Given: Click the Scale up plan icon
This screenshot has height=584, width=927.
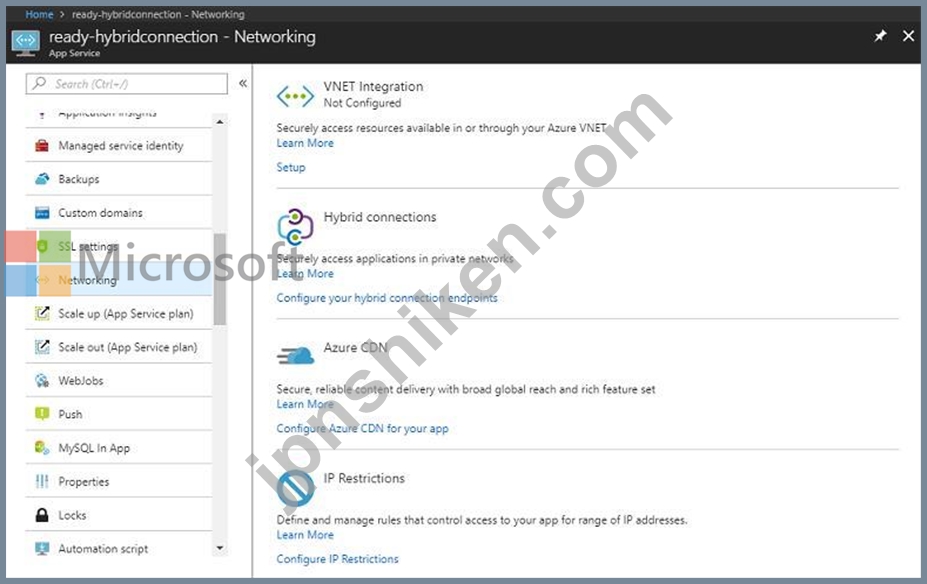Looking at the screenshot, I should coord(42,313).
